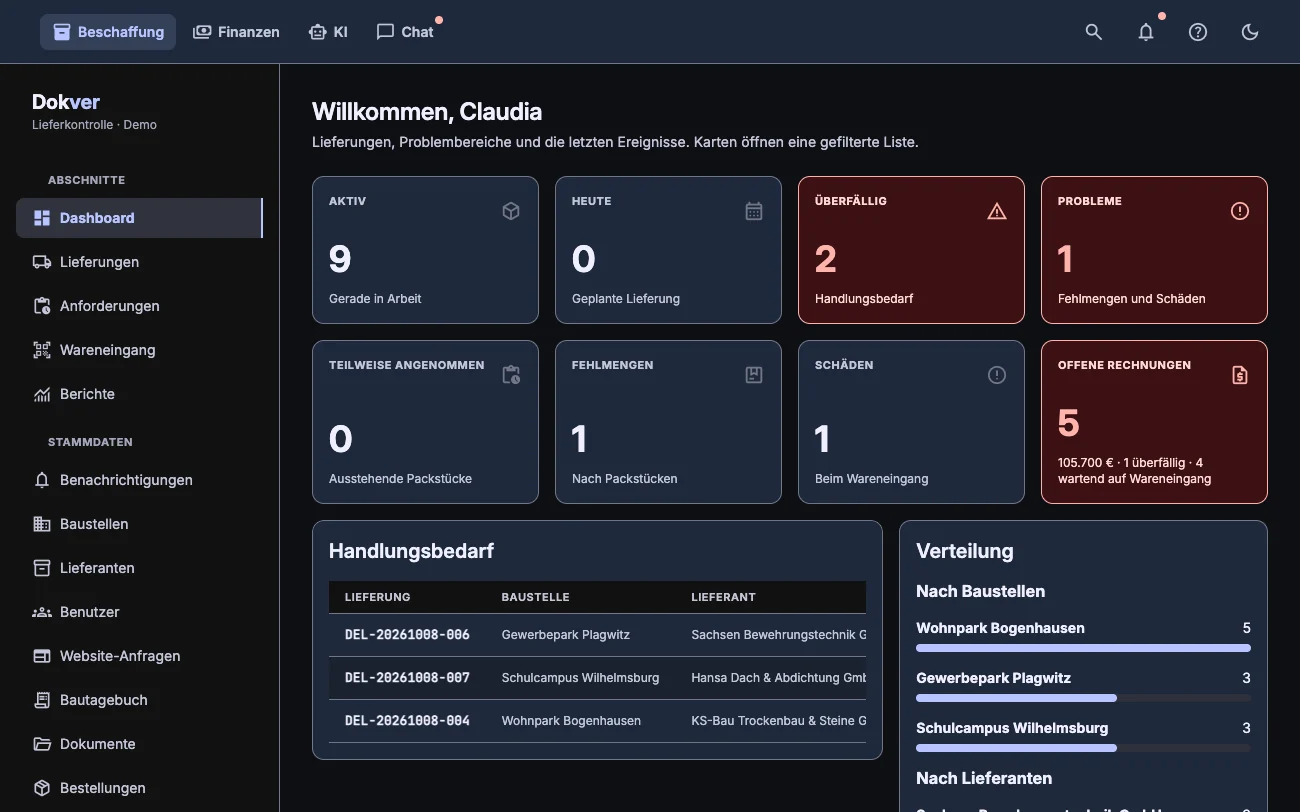The image size is (1300, 812).
Task: Click the help question mark icon
Action: click(1198, 32)
